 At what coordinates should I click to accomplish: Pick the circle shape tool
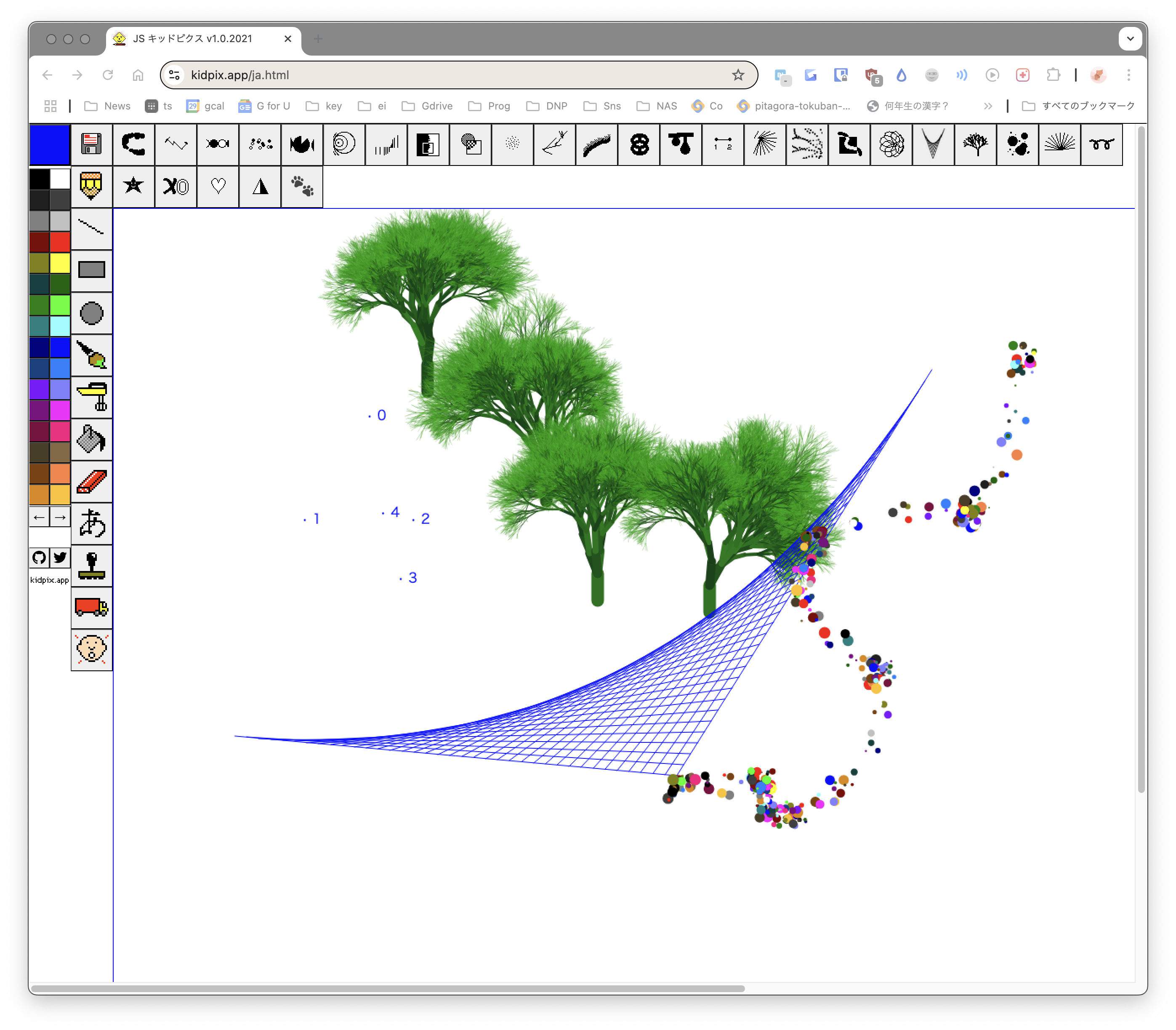91,313
